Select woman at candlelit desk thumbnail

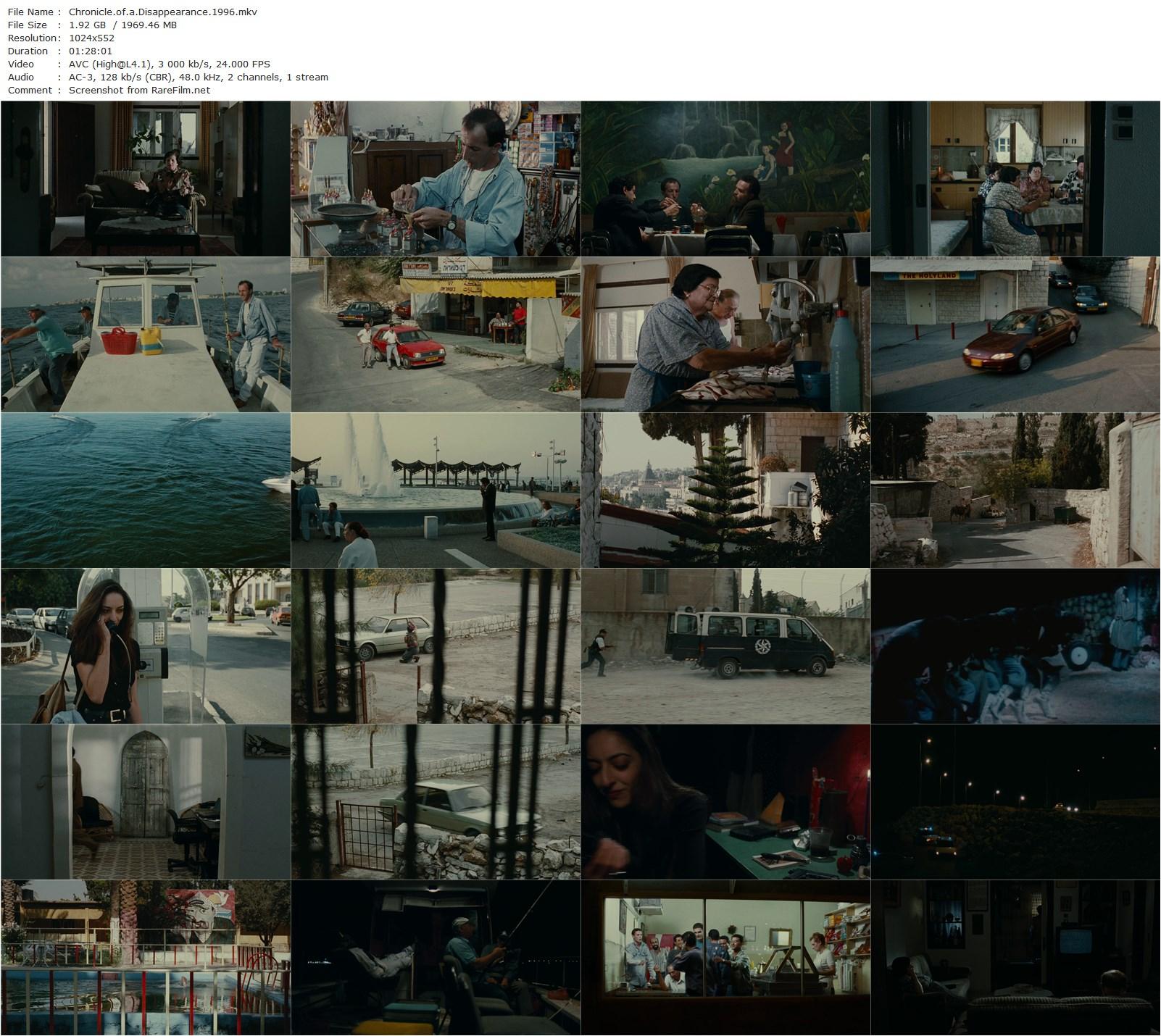point(725,802)
